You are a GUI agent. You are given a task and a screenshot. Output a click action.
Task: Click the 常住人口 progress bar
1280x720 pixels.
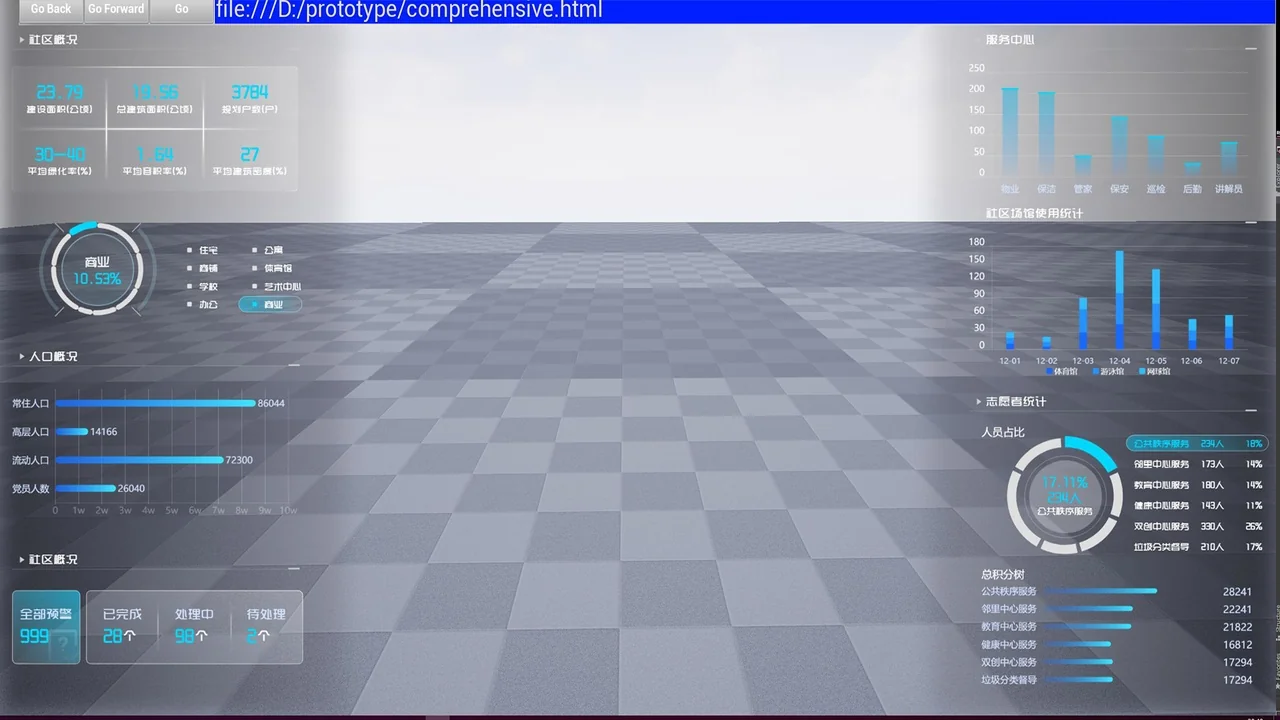pos(155,404)
